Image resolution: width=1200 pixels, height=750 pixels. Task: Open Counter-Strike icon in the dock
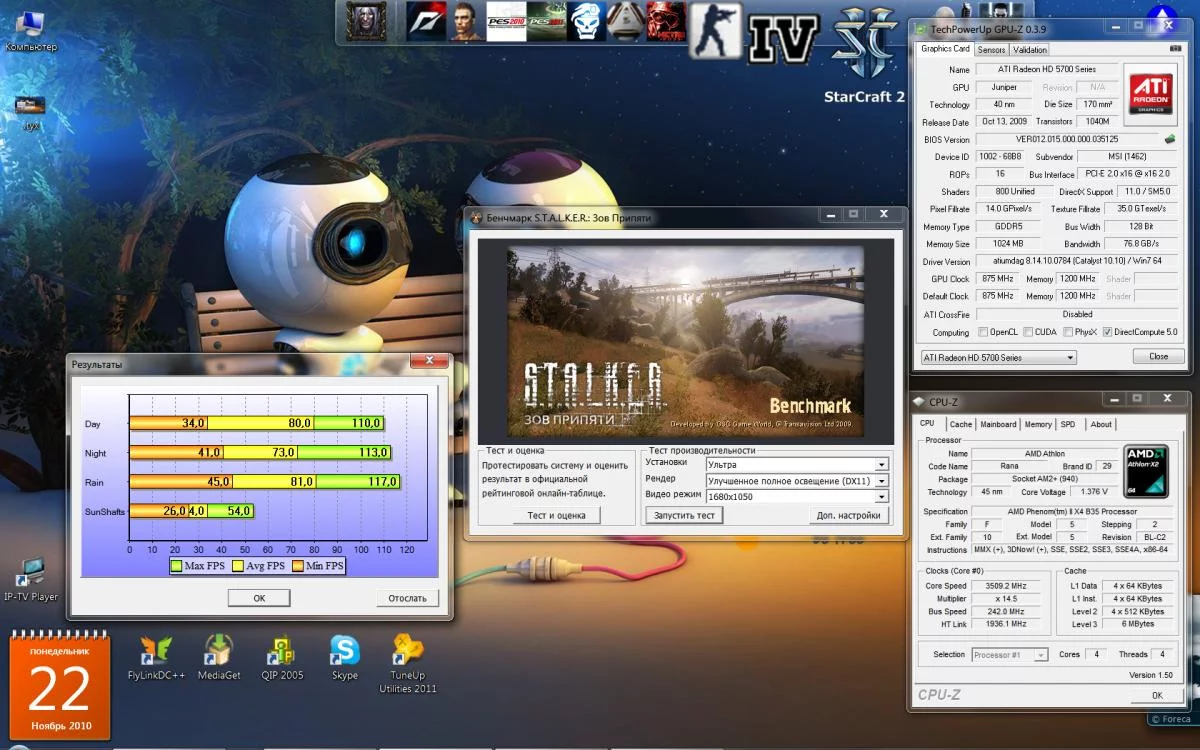coord(716,30)
